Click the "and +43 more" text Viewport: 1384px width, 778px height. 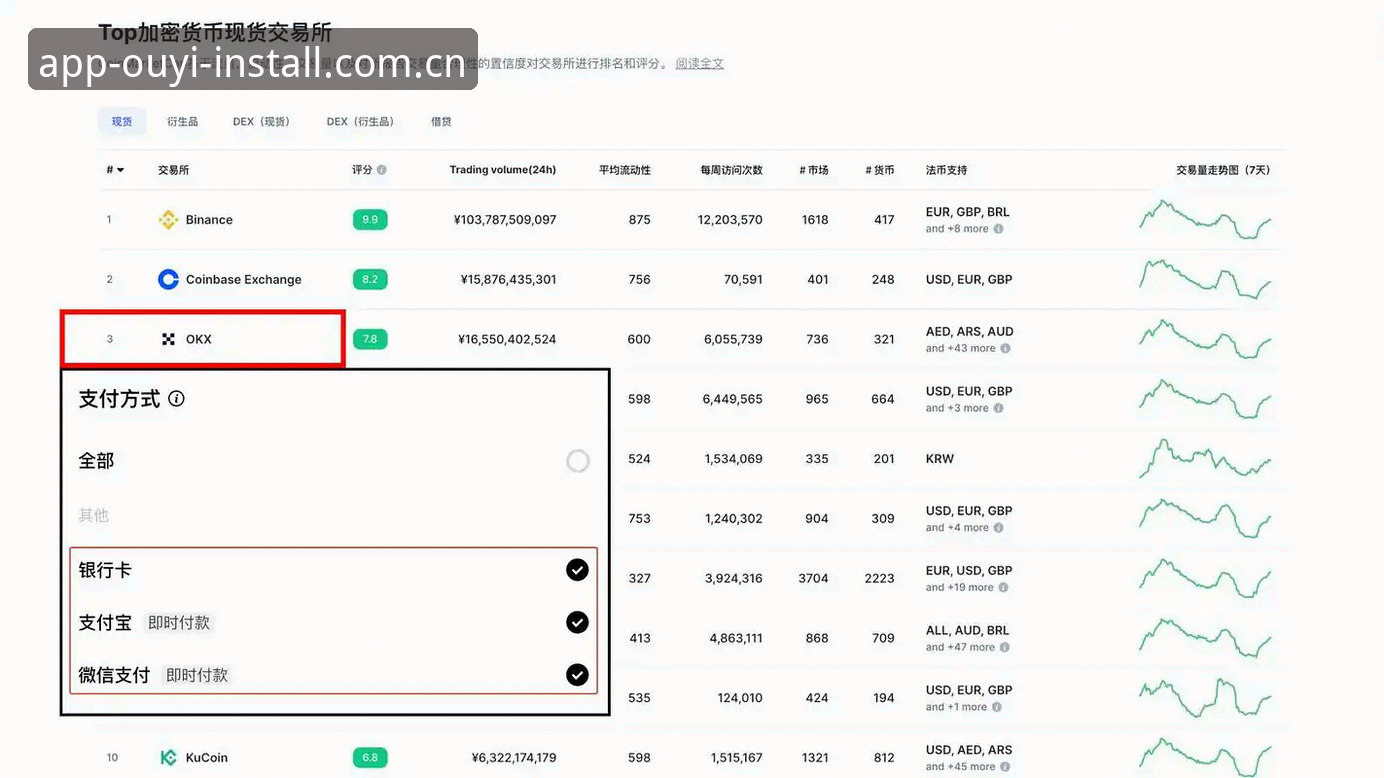point(961,348)
